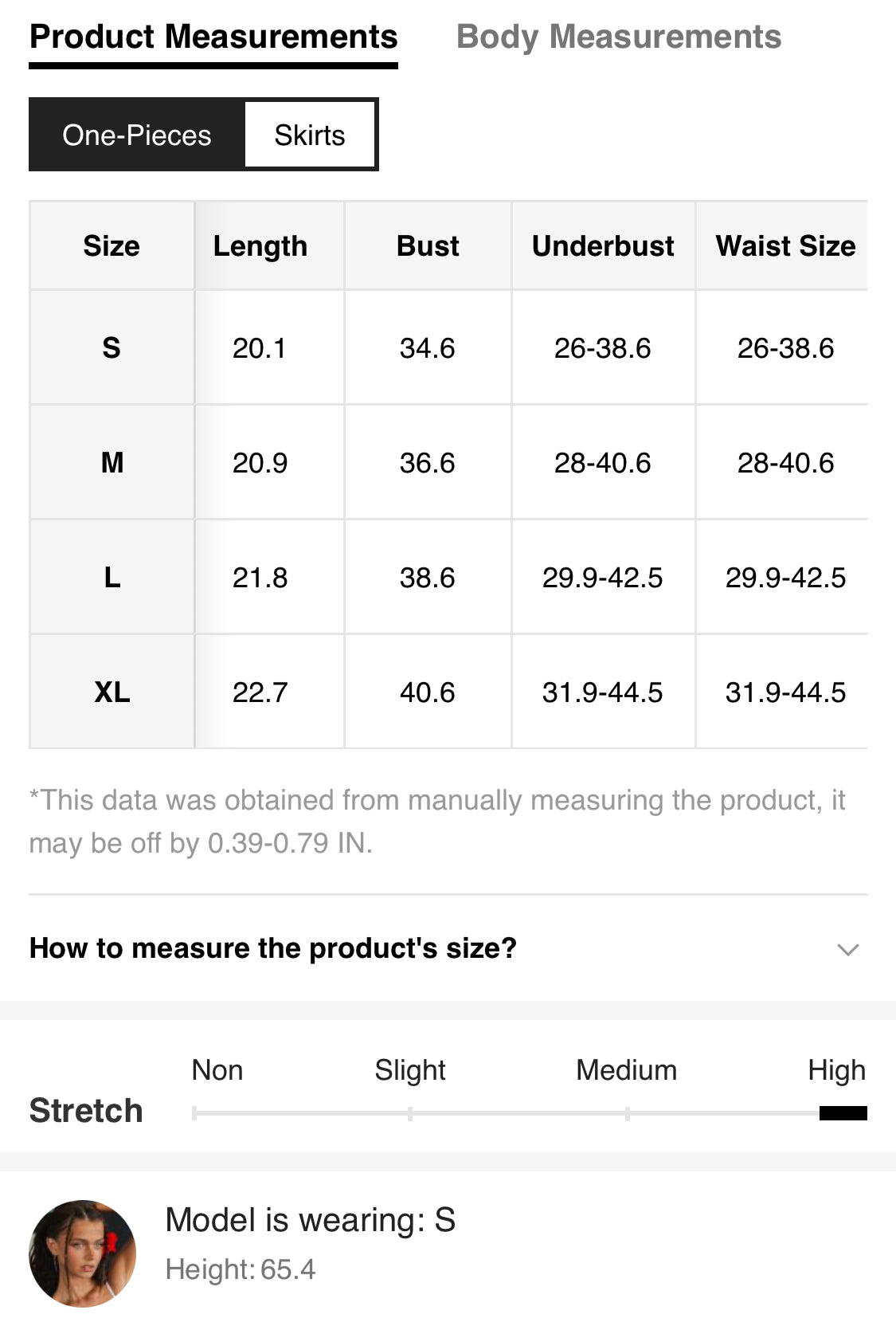Click the Length column header

click(x=260, y=246)
